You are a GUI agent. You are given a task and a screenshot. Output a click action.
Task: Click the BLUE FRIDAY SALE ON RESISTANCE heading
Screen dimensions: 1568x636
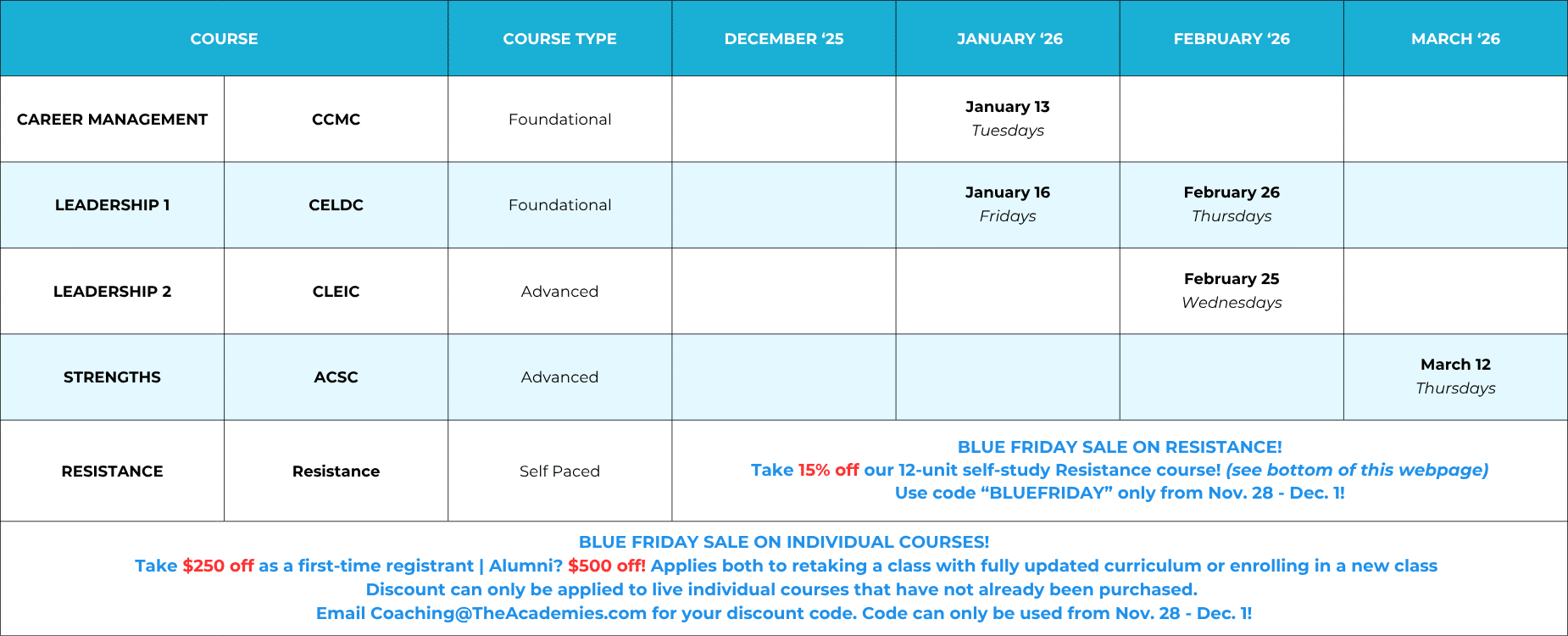point(1119,447)
